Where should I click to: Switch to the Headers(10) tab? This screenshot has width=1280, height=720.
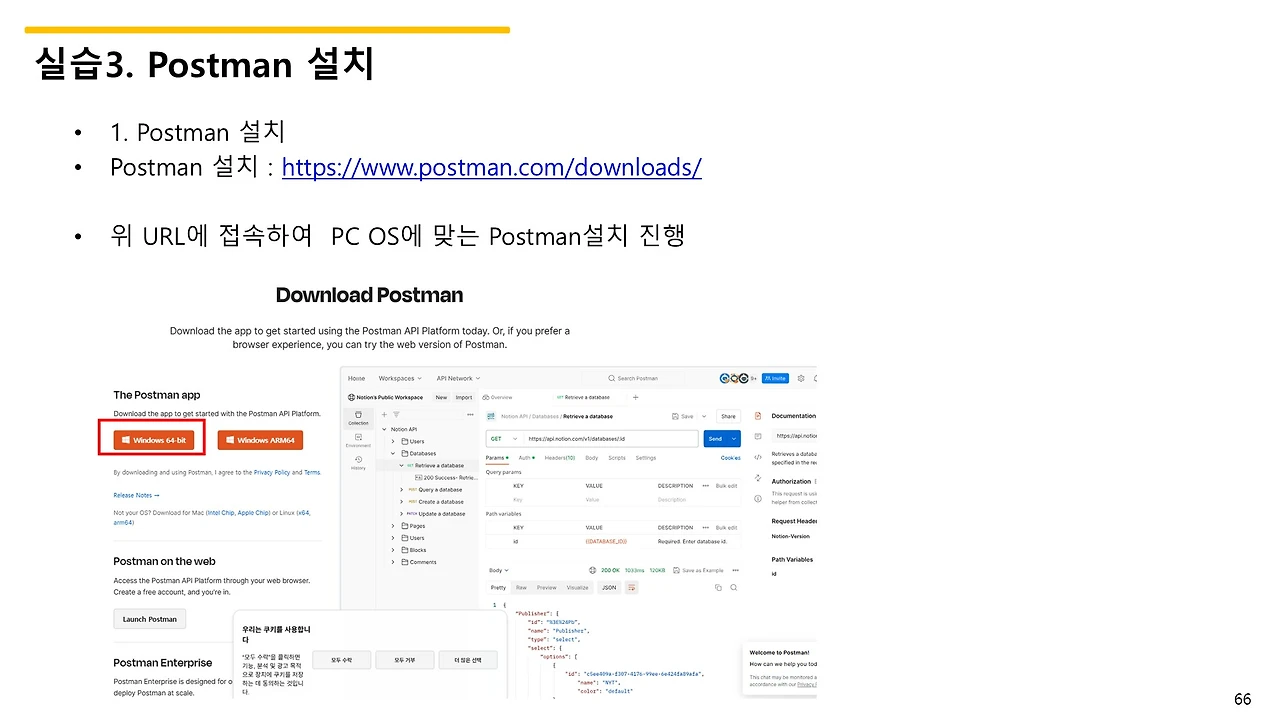tap(560, 458)
